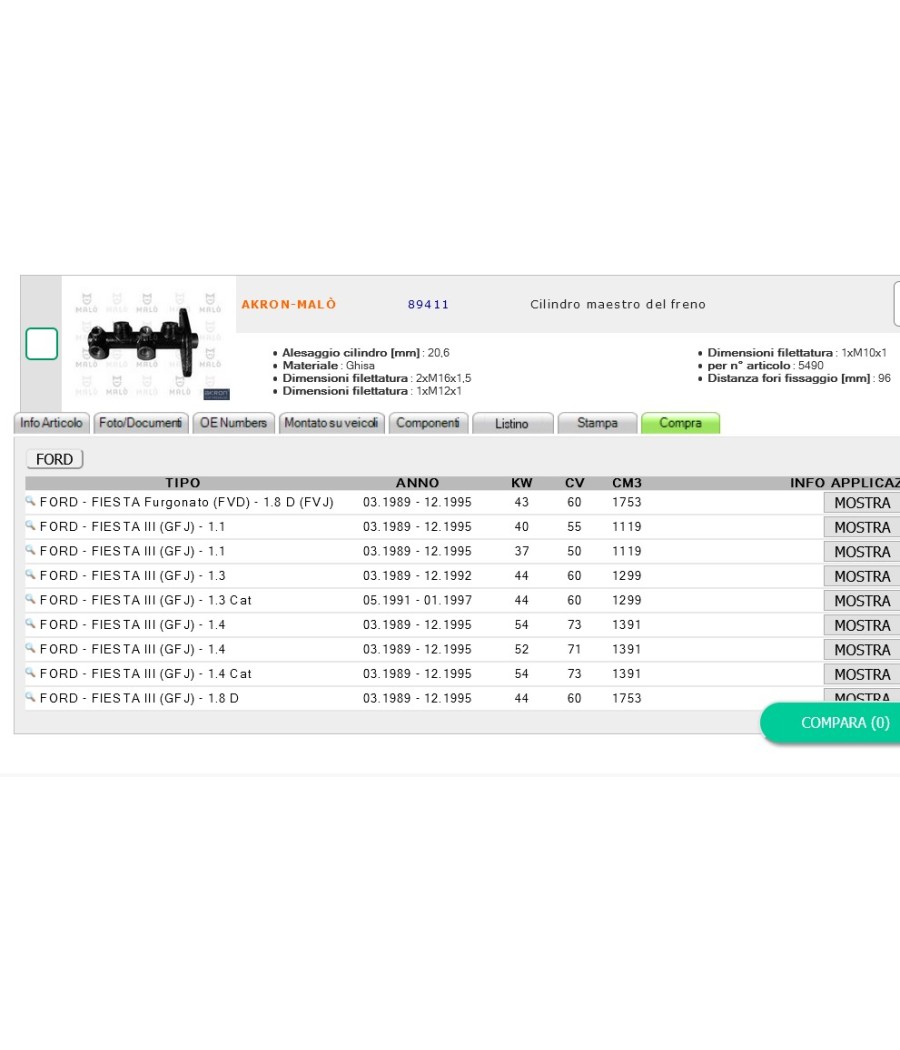Click the magnifier icon for FIESTA Furgonato (FVD)
This screenshot has height=1050, width=900.
tap(30, 501)
